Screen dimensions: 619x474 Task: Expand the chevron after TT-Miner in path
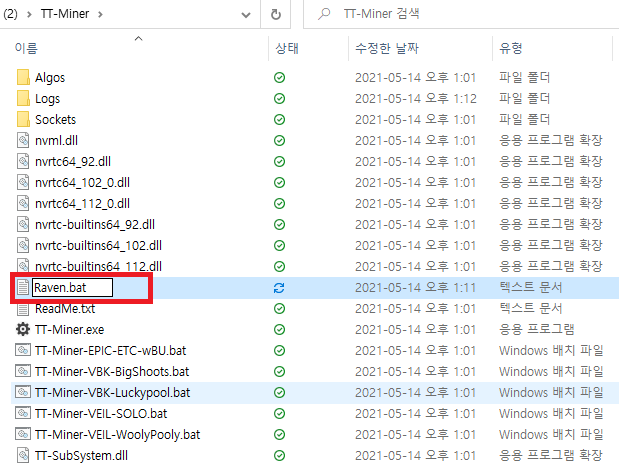[x=100, y=15]
